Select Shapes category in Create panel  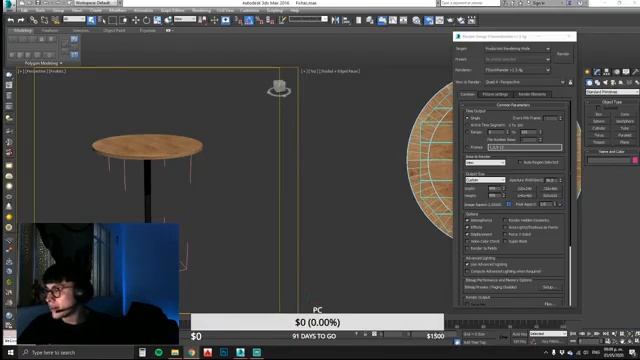coord(597,83)
